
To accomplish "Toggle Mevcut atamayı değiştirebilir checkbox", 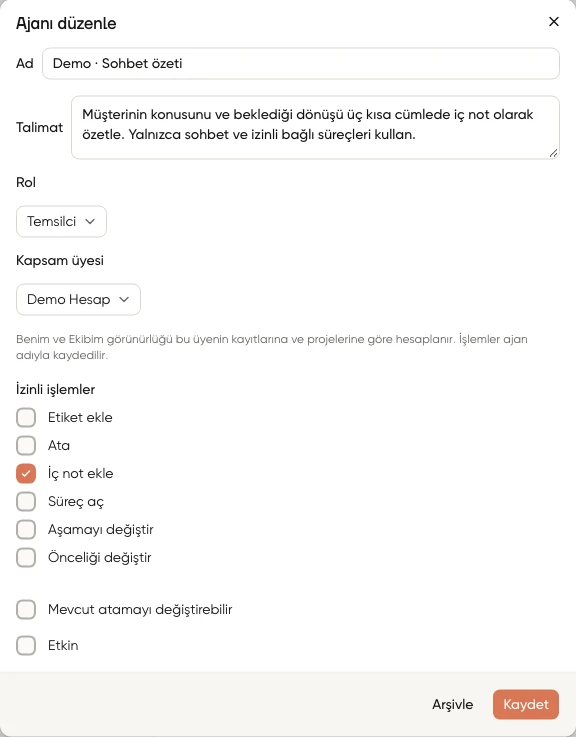I will [x=26, y=609].
